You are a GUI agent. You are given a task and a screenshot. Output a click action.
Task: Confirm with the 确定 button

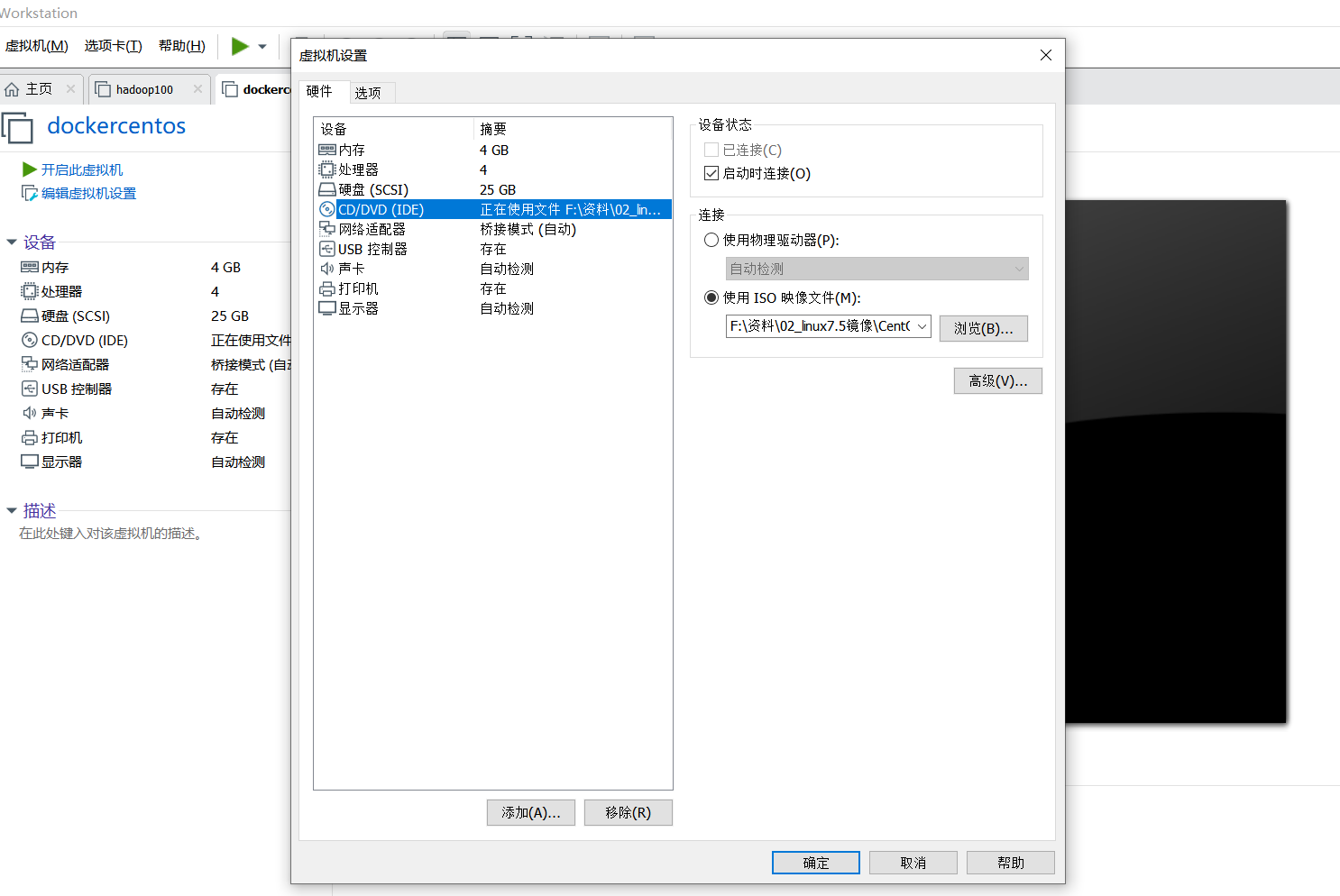point(816,863)
